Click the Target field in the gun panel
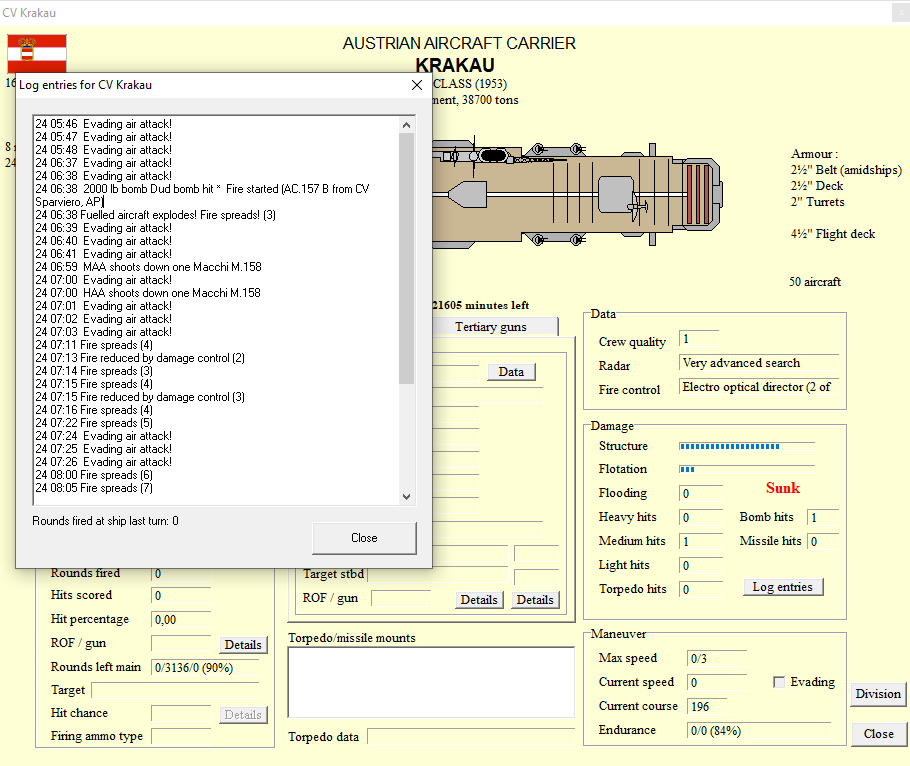 [x=175, y=690]
